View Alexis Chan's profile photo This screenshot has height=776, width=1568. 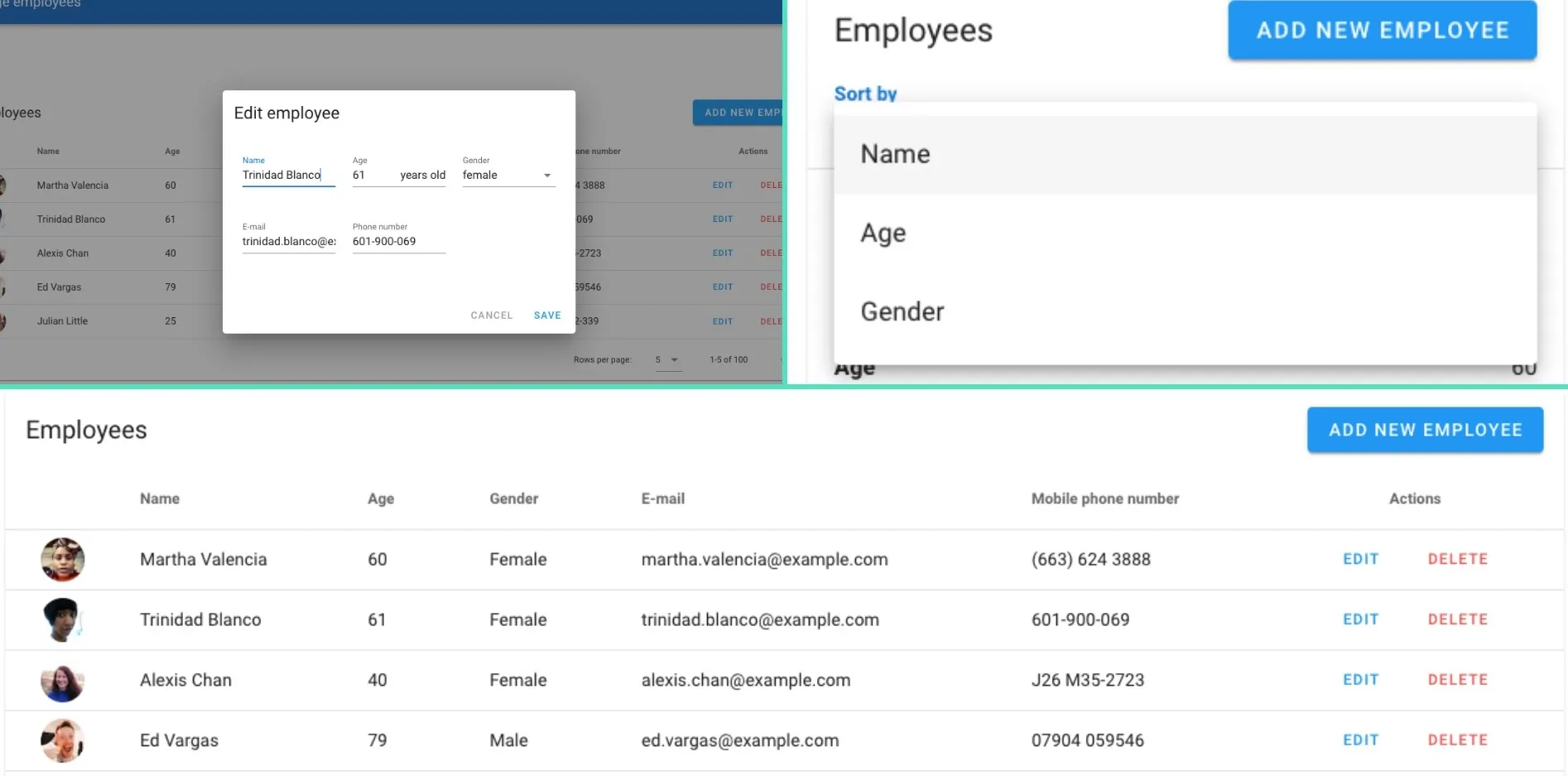[x=62, y=680]
